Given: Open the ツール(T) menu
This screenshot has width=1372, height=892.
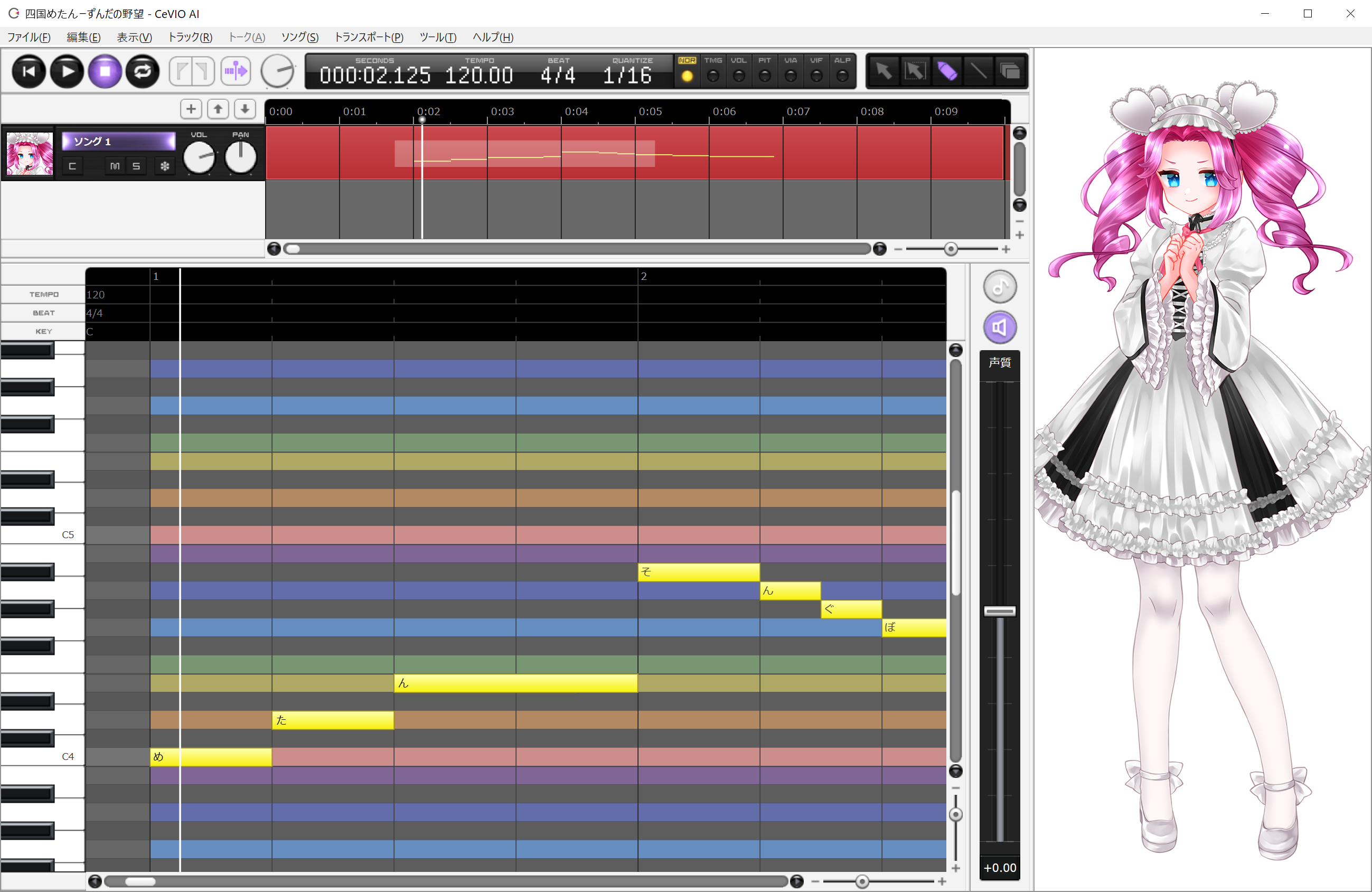Looking at the screenshot, I should 438,37.
